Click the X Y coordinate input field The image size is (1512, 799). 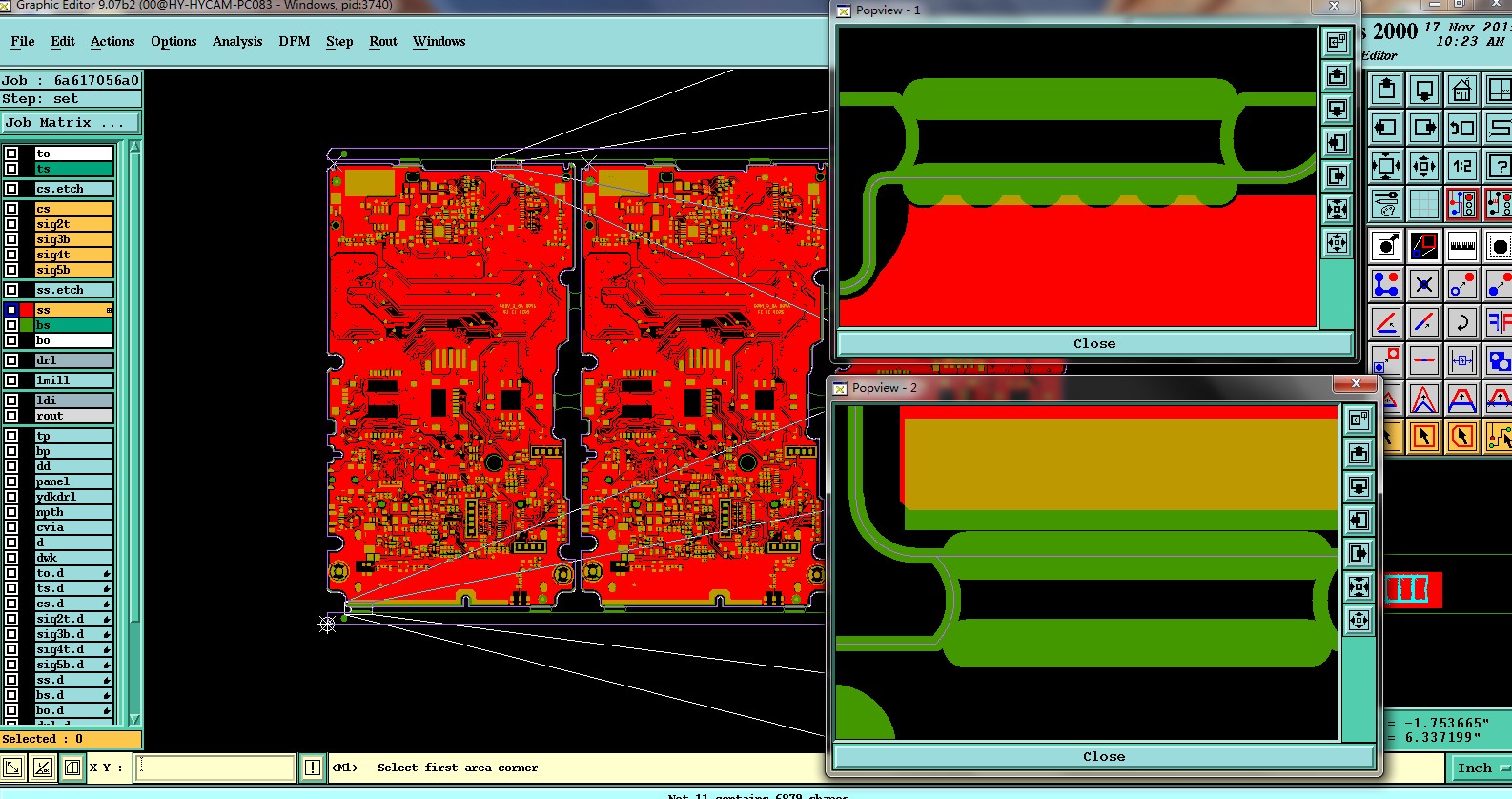click(x=215, y=768)
